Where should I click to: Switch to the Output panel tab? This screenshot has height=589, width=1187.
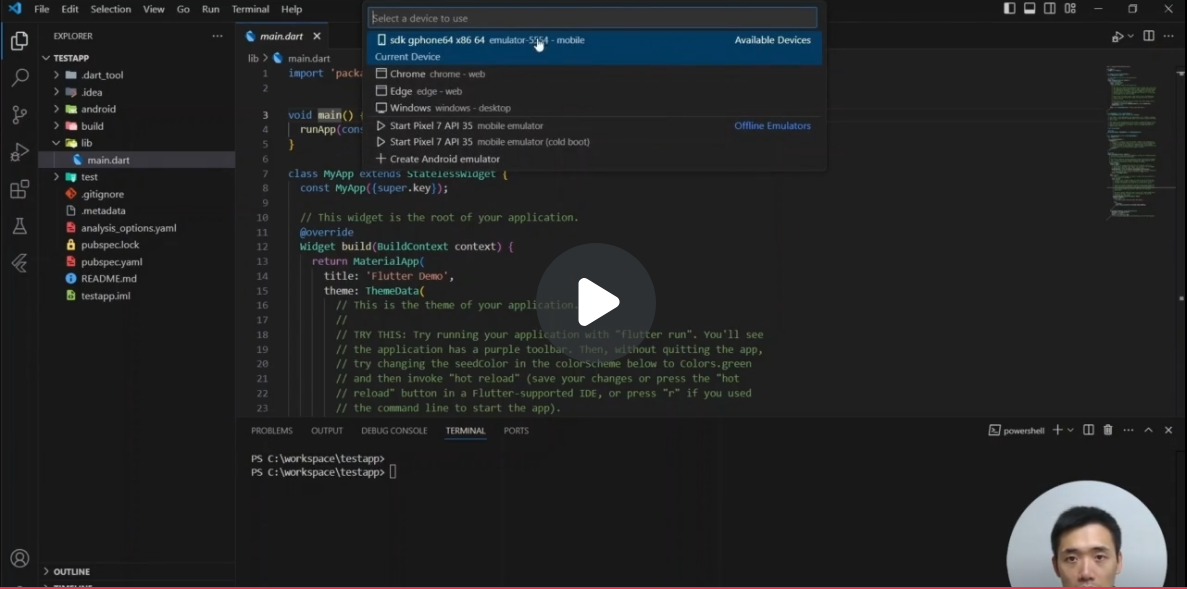coord(327,431)
